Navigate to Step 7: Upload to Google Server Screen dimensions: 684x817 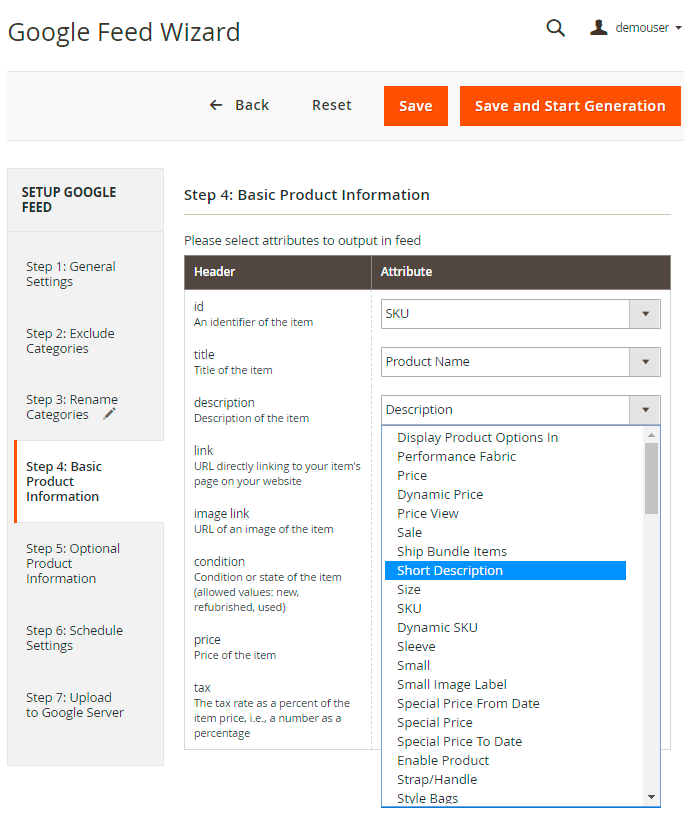(x=75, y=705)
